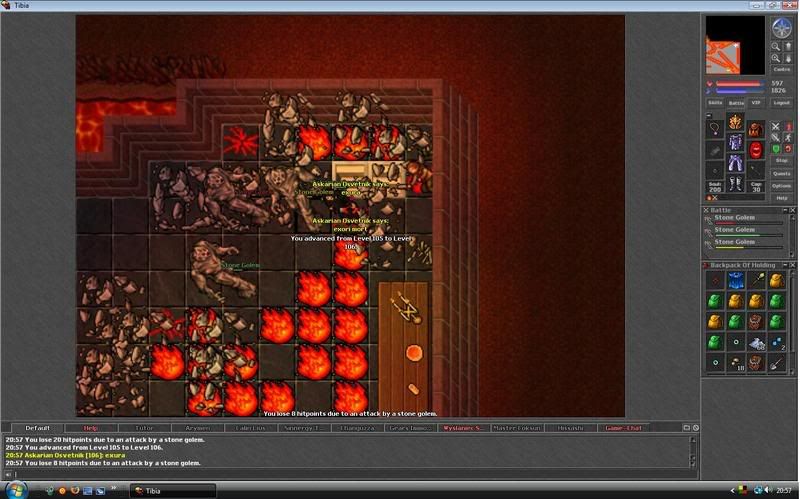Minimize the Backpack Of Holding window
This screenshot has height=499, width=800.
coord(785,265)
